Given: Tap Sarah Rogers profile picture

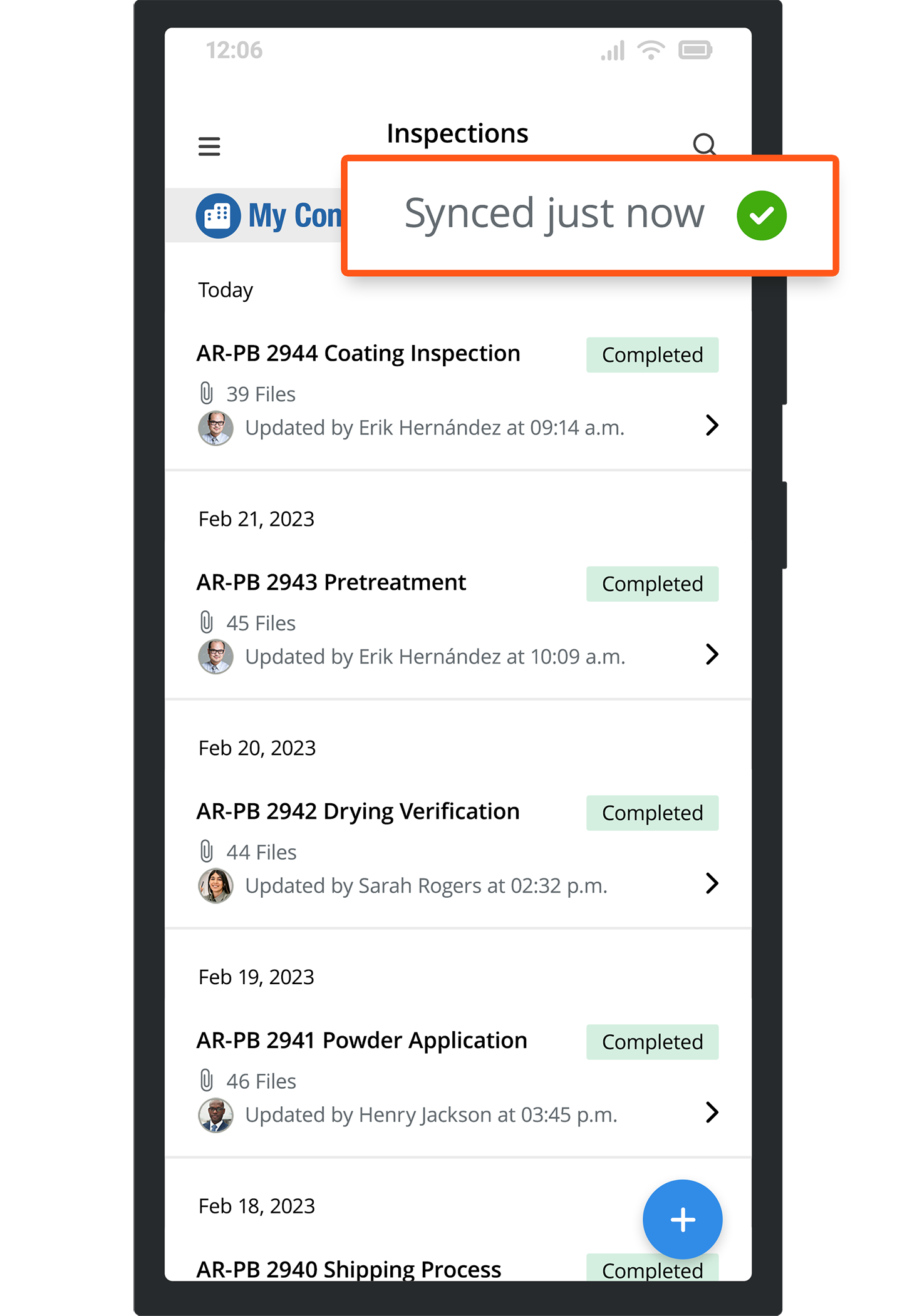Looking at the screenshot, I should pyautogui.click(x=215, y=886).
